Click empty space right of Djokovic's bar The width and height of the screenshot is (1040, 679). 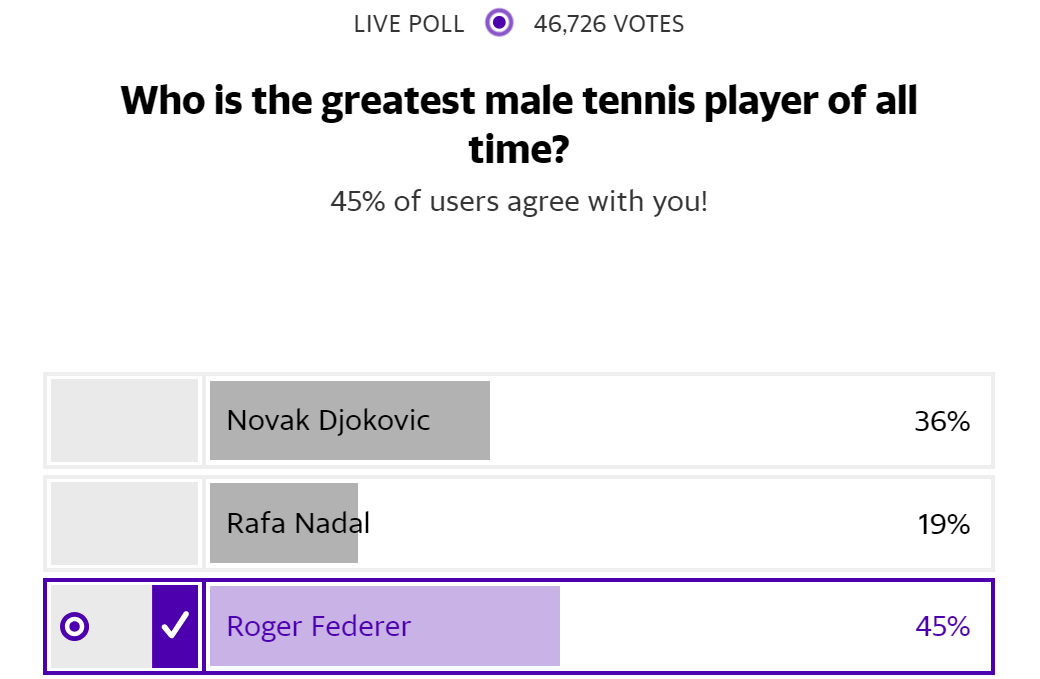click(690, 421)
